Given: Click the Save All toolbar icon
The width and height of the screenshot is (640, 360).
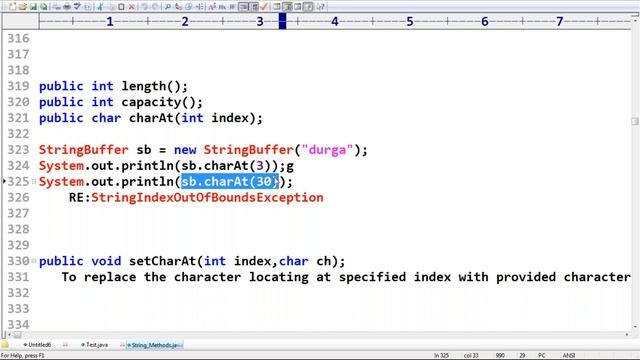Looking at the screenshot, I should click(x=43, y=7).
